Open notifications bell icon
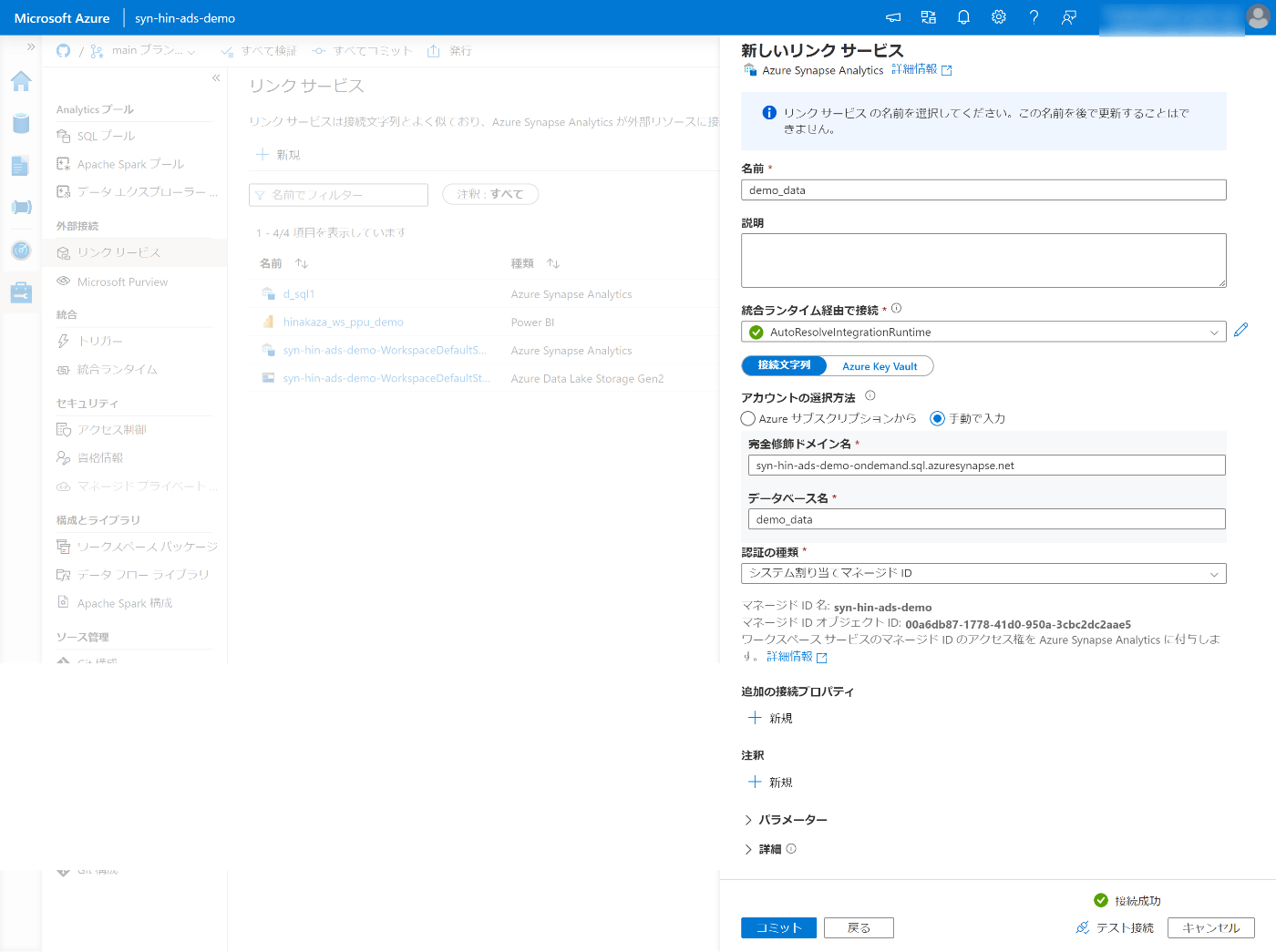 [x=963, y=17]
